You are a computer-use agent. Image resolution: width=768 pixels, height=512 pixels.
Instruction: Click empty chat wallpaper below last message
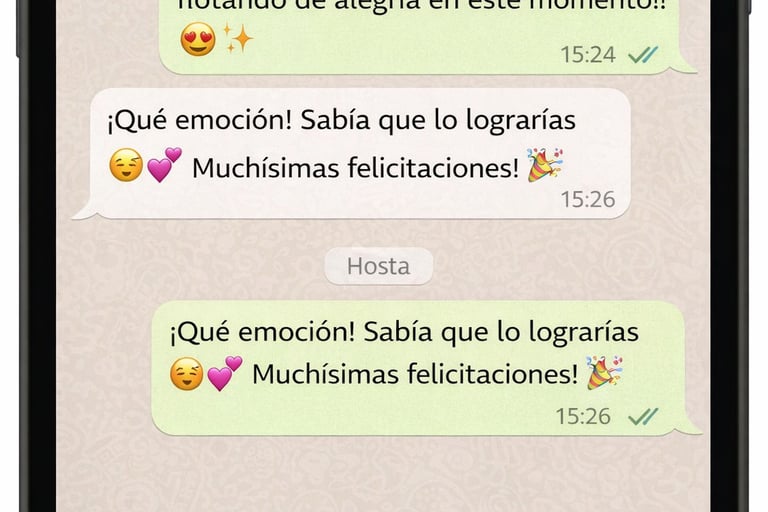click(382, 475)
